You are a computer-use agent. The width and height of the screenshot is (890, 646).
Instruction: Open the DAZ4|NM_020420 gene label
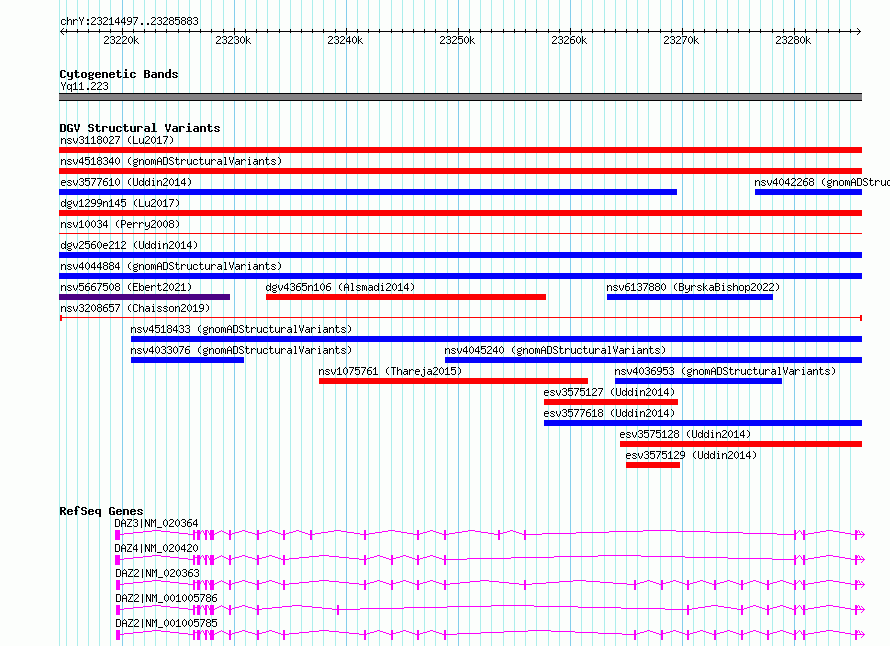click(157, 548)
